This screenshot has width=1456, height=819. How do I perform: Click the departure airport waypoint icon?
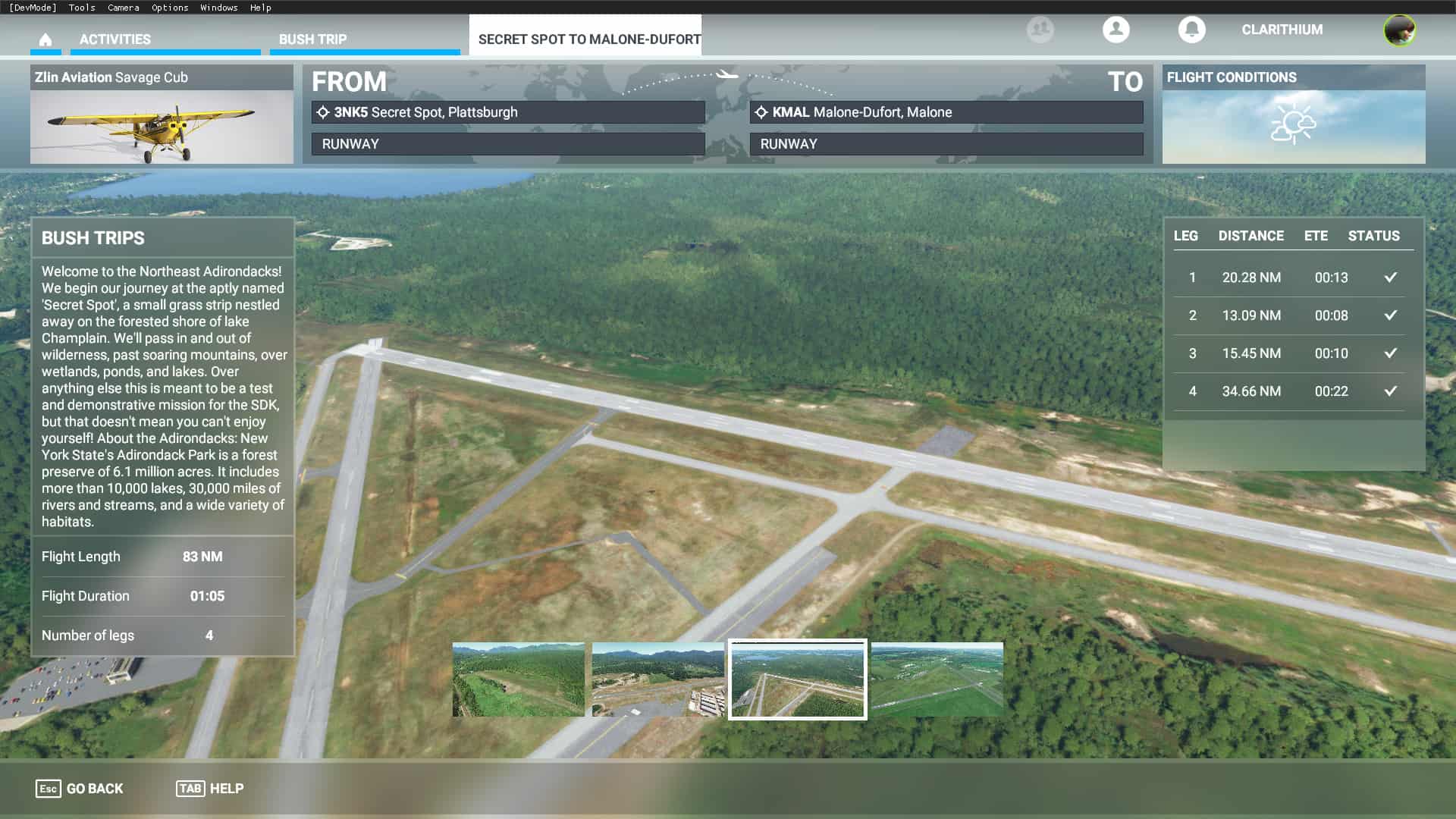tap(323, 112)
